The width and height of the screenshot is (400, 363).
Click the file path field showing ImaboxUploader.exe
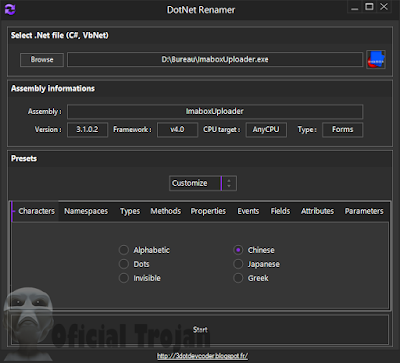(x=215, y=60)
